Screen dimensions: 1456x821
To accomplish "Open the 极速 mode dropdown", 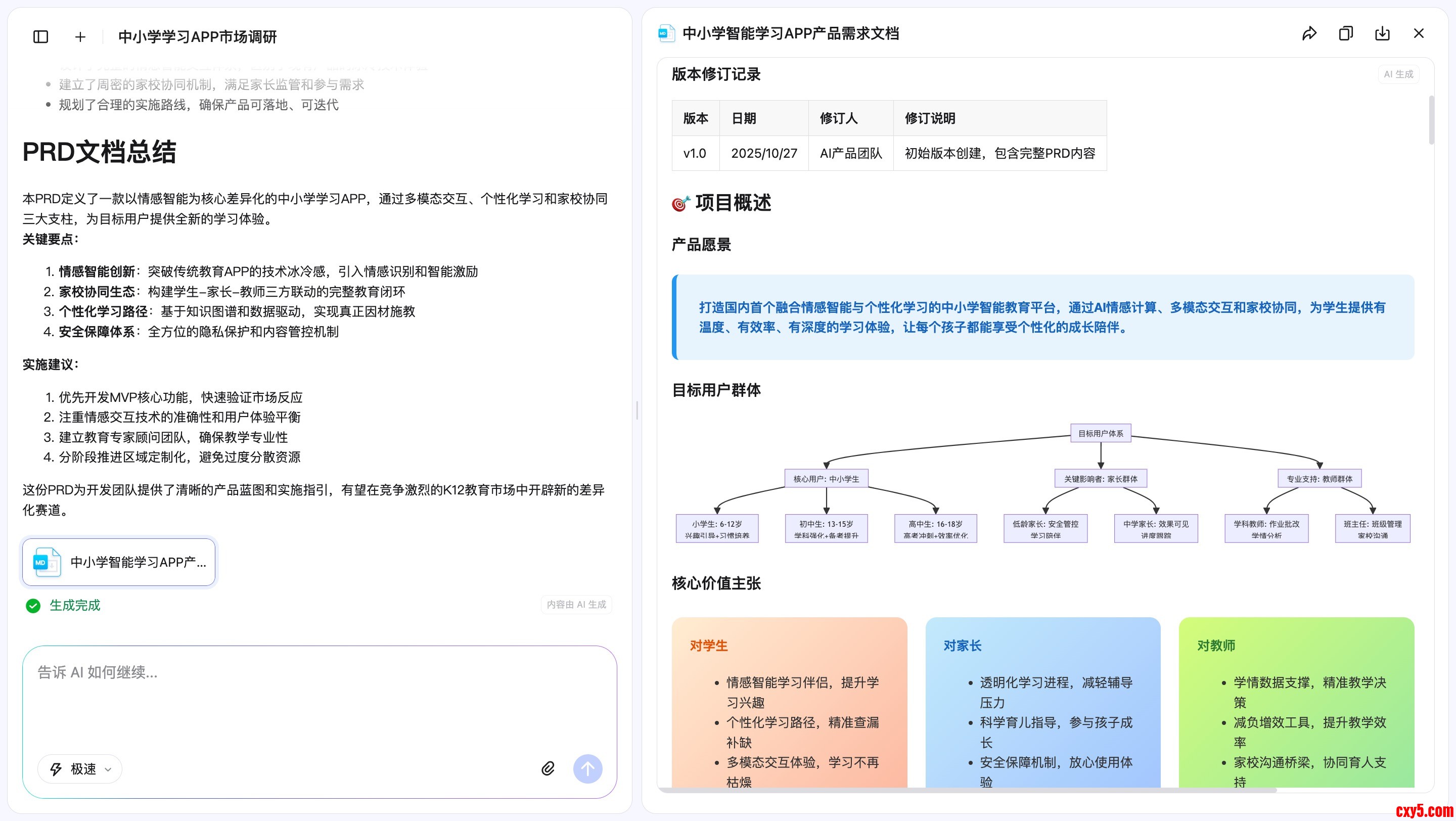I will (80, 769).
